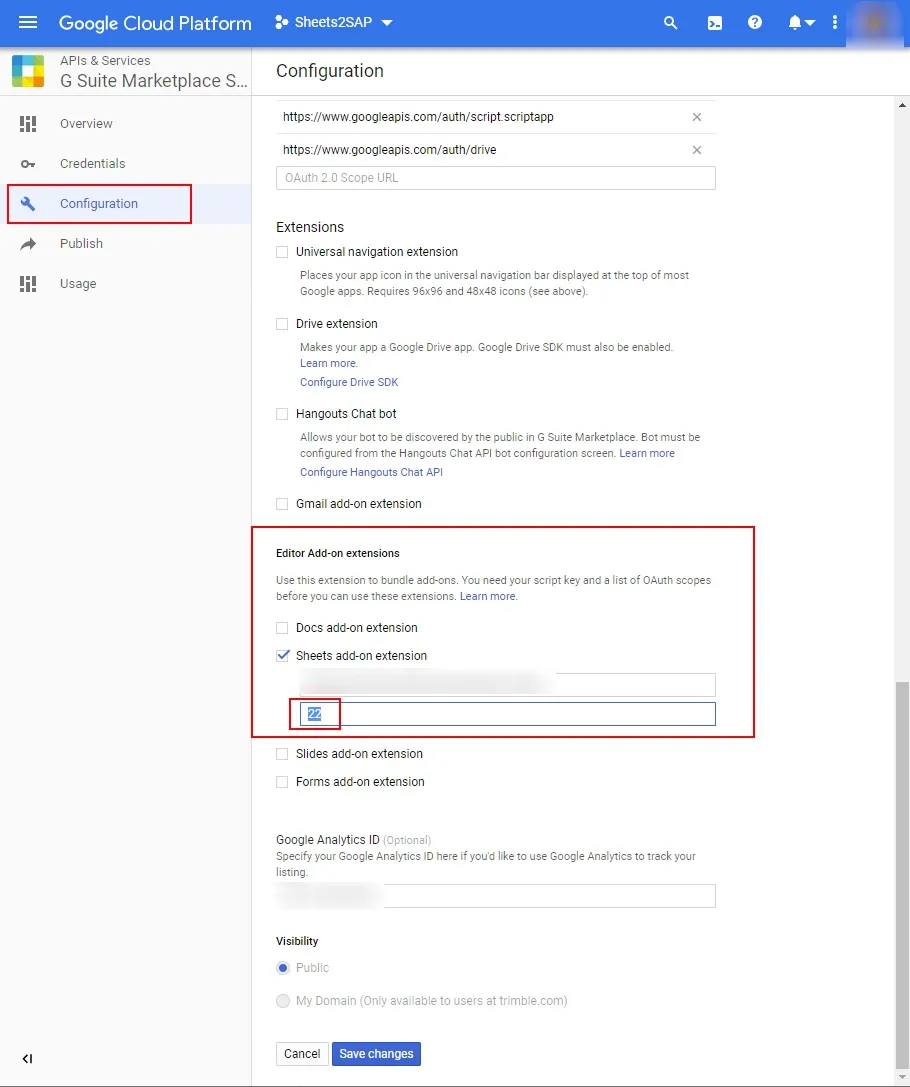Open Learn more link for Editor Add-ons
The height and width of the screenshot is (1087, 910).
point(488,596)
